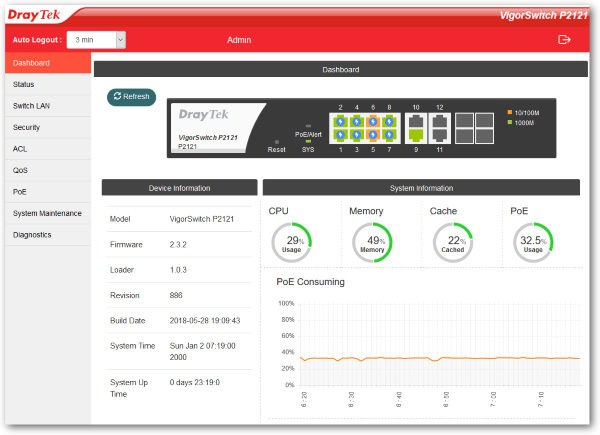Click the Admin label in the header
600x435 pixels.
point(239,40)
